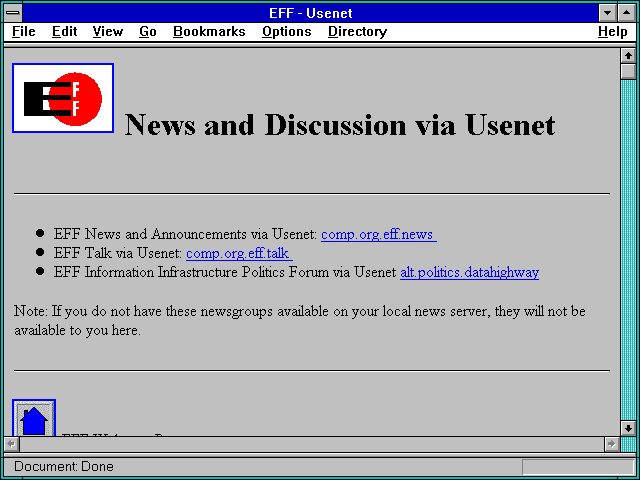Open the File menu

pos(24,31)
